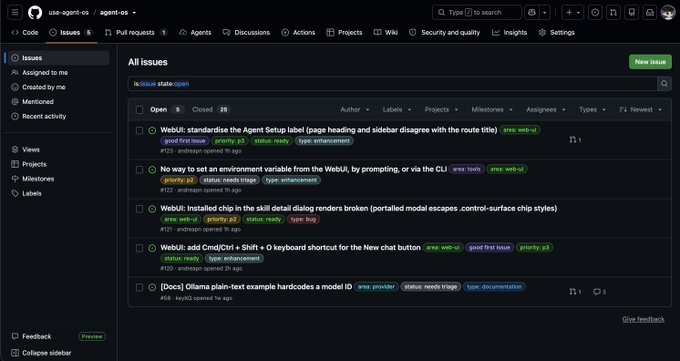Select Created by me in sidebar
The image size is (680, 361).
(58, 87)
